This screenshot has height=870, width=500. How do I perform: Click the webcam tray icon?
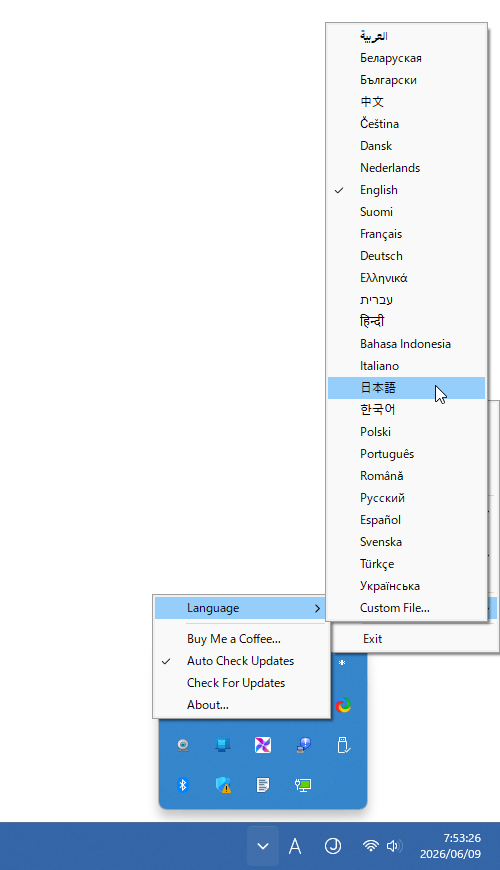183,745
